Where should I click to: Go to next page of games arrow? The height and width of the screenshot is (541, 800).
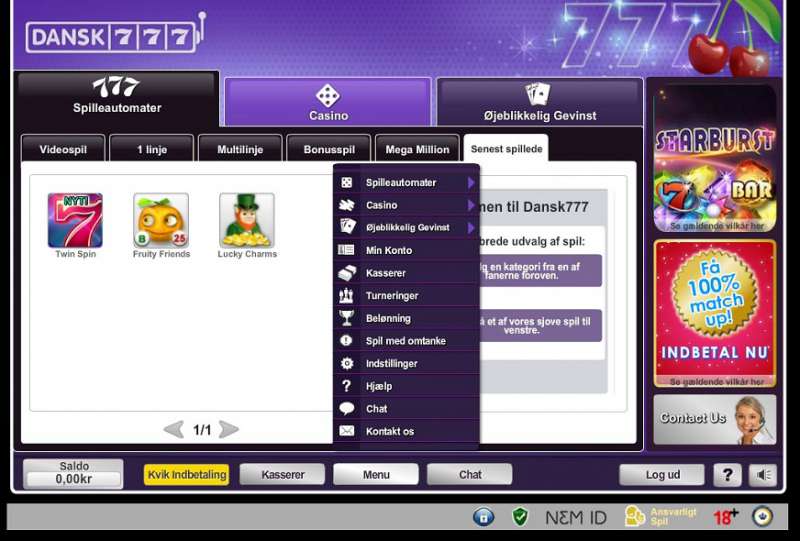tap(229, 430)
